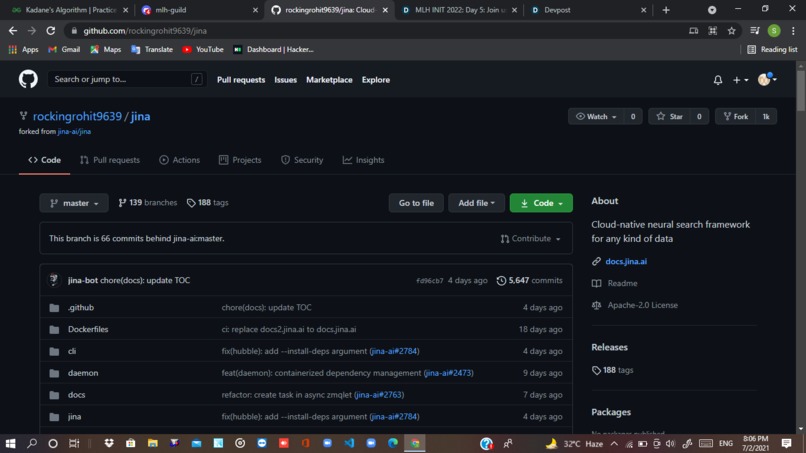
Task: Open the master branch selector
Action: (74, 203)
